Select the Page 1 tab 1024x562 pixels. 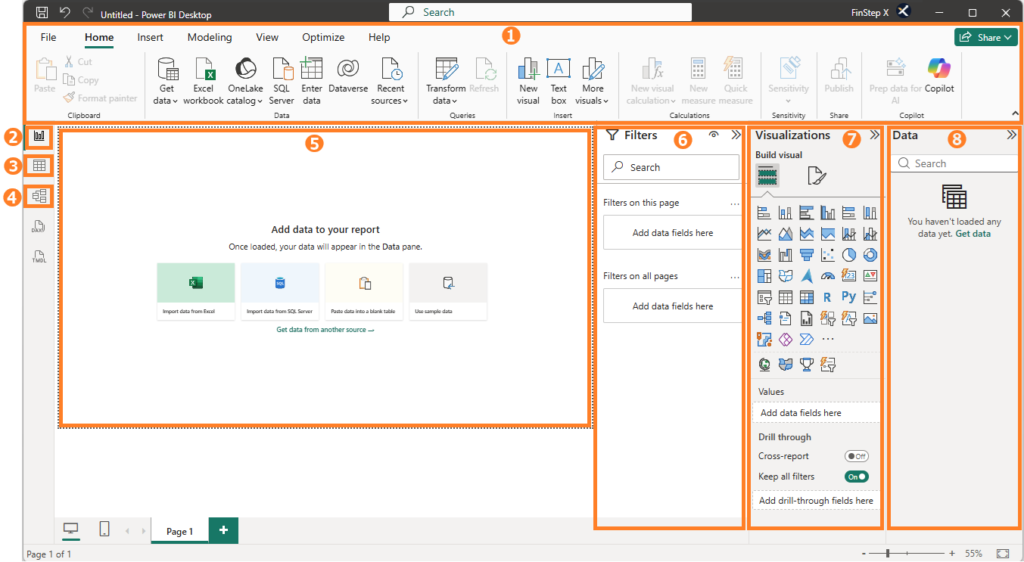tap(180, 531)
